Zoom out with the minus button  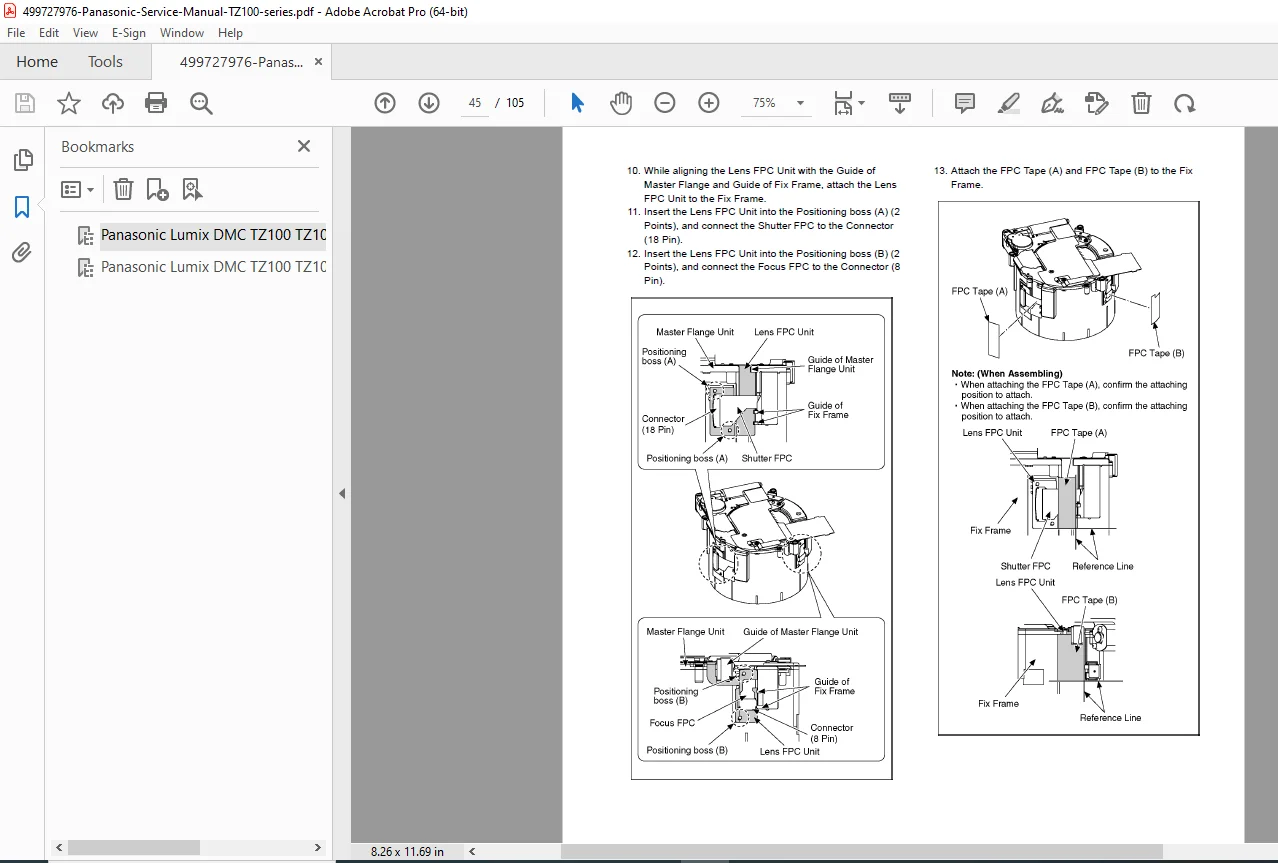click(665, 103)
